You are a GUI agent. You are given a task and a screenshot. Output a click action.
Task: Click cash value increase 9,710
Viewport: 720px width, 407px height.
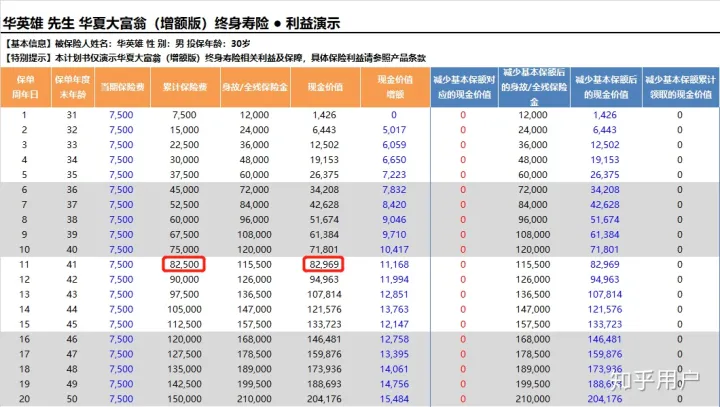[394, 235]
